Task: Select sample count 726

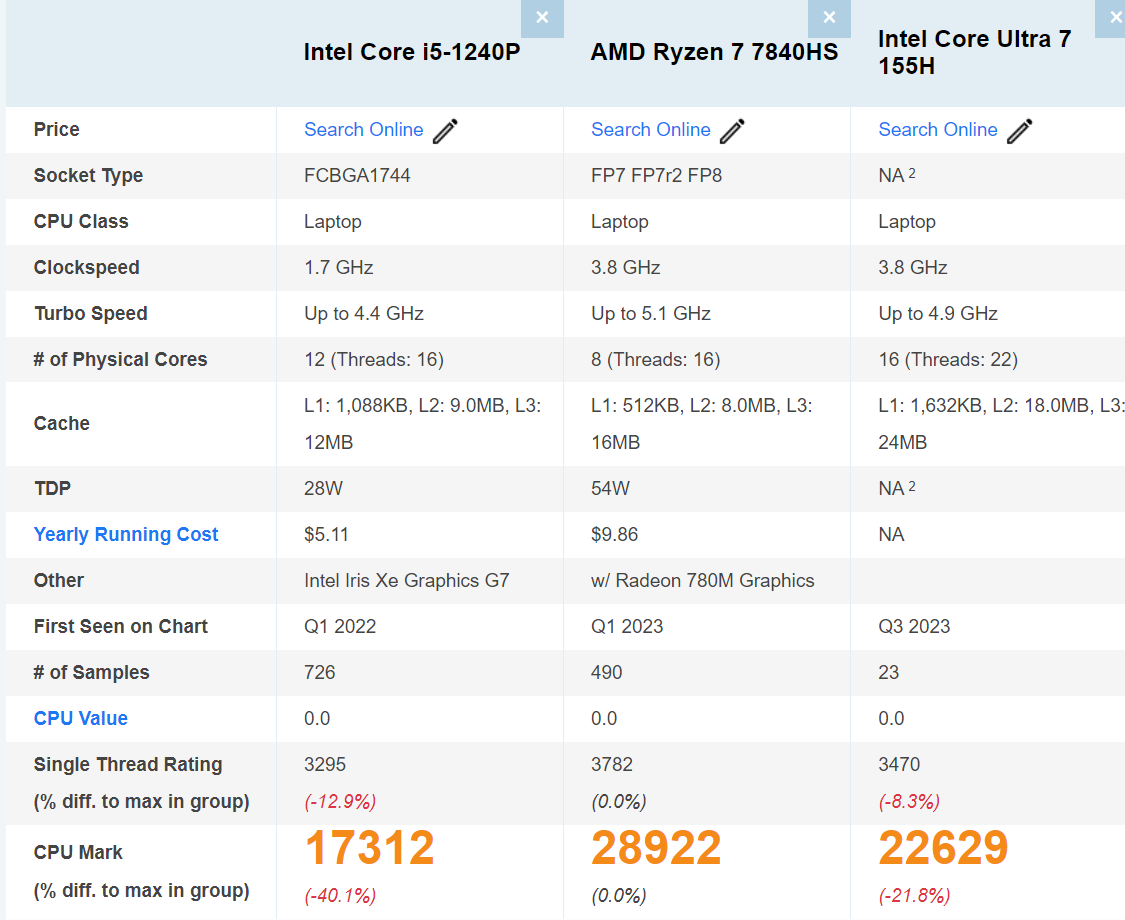Action: pos(320,672)
